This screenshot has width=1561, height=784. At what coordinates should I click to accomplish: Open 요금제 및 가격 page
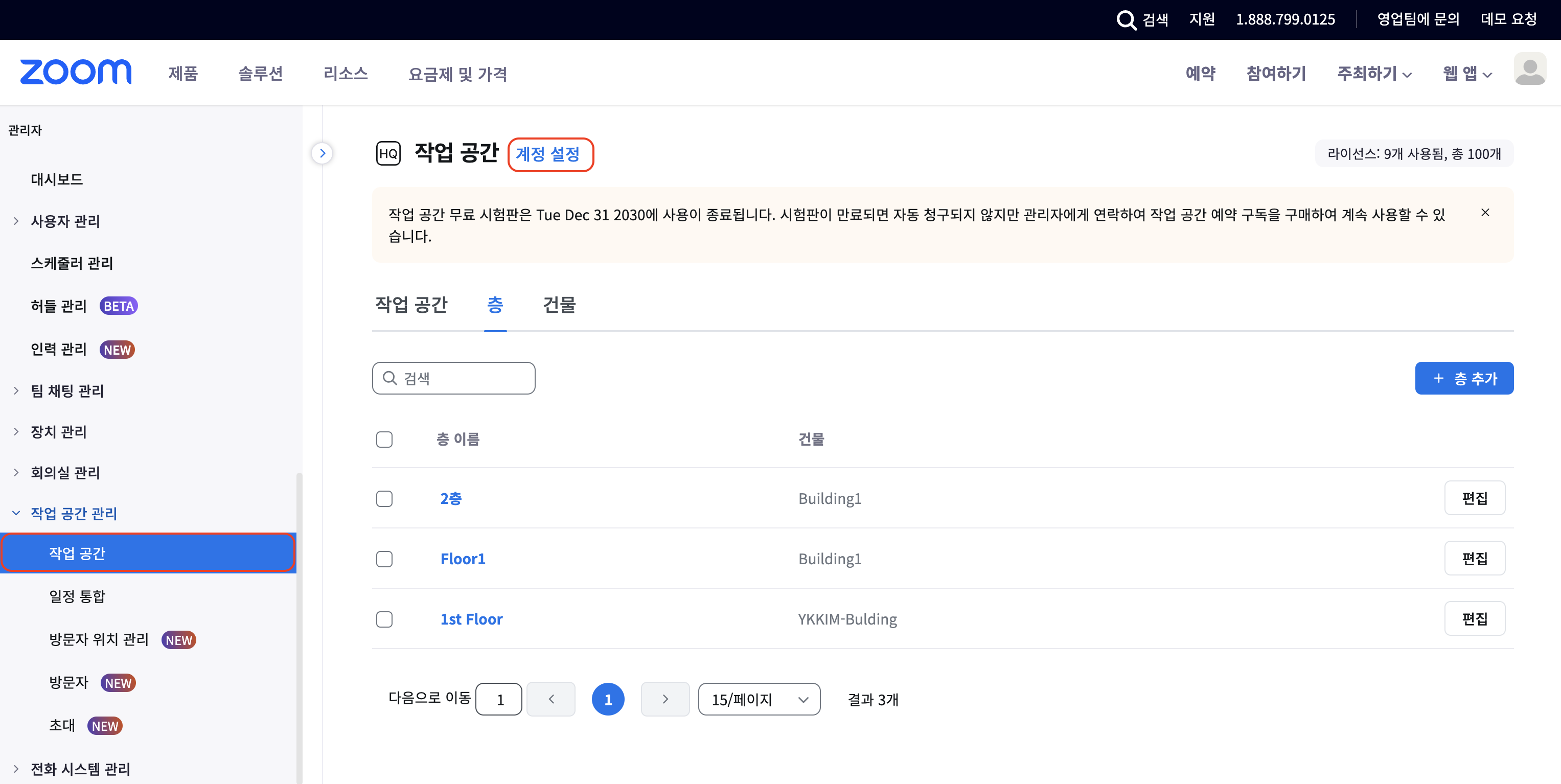457,74
